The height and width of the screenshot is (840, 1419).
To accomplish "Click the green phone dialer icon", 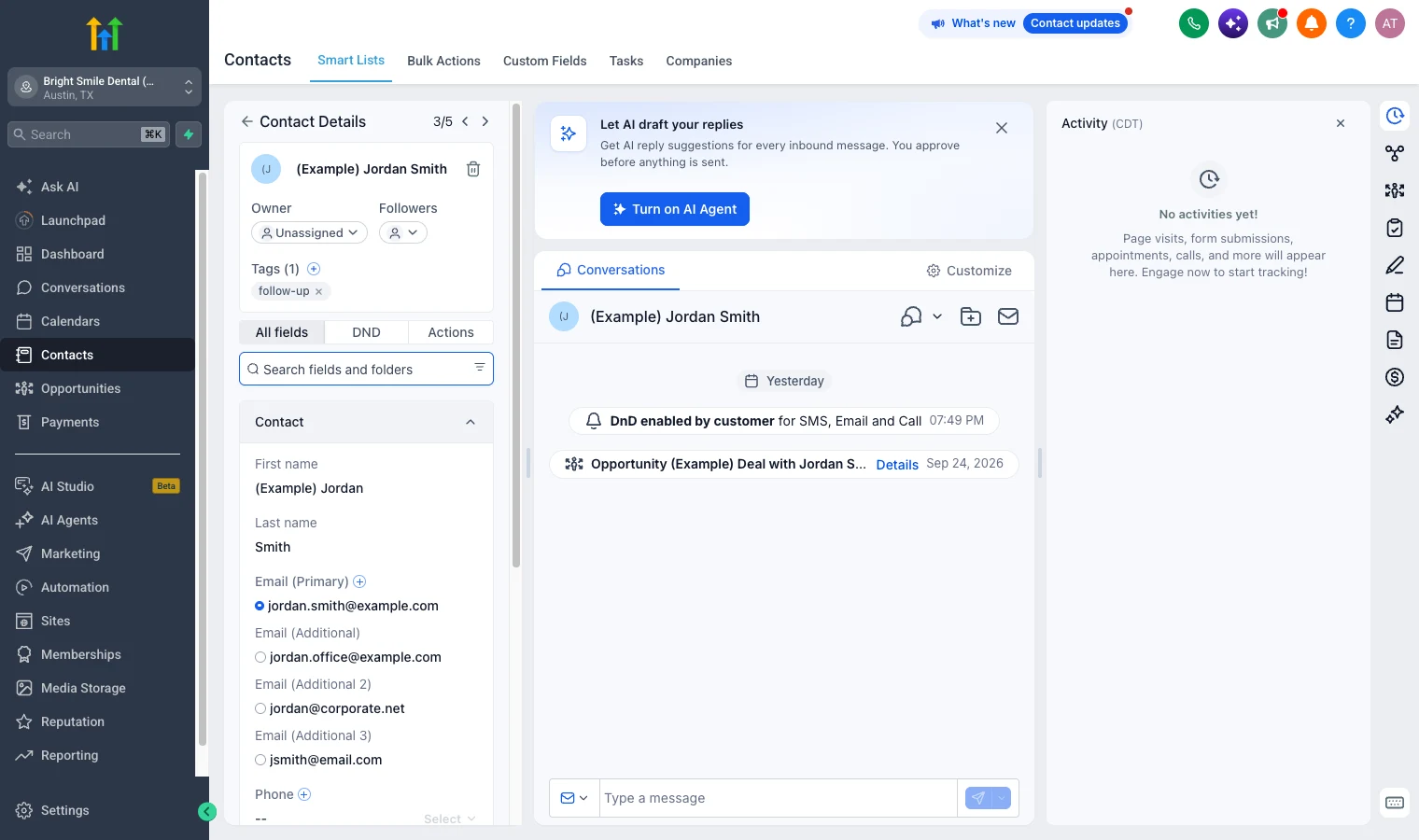I will tap(1194, 23).
